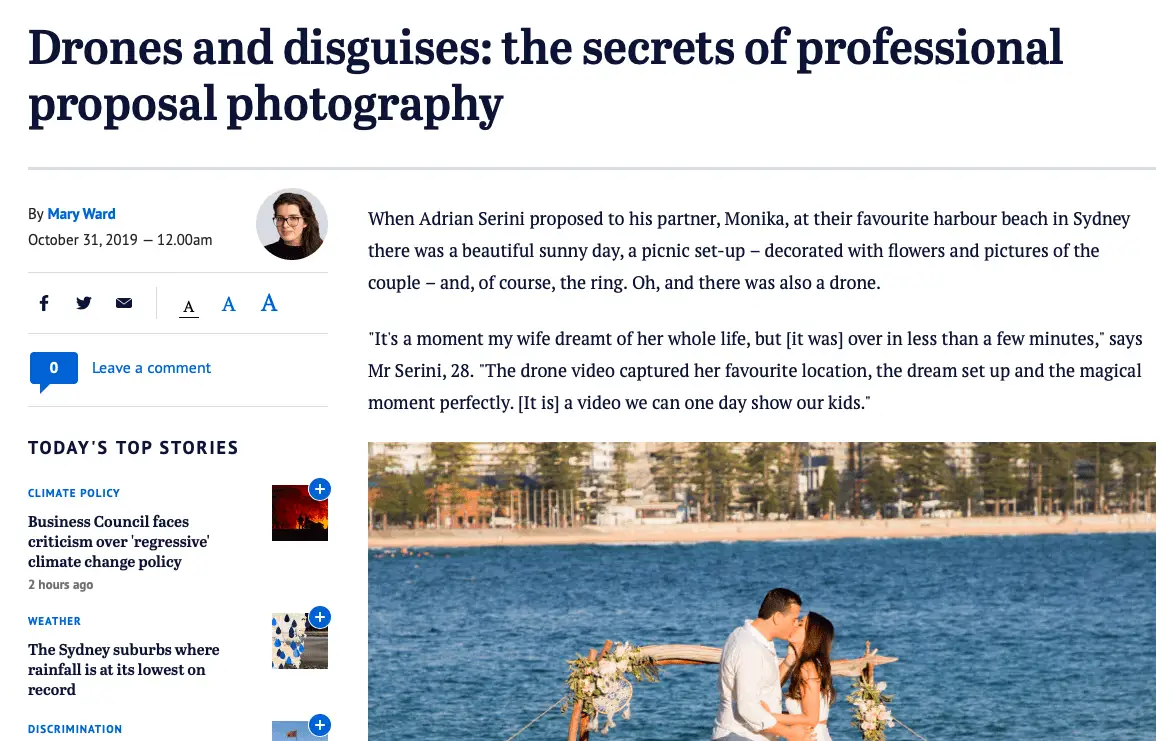Viewport: 1174px width, 741px height.
Task: Click the email share envelope icon
Action: tap(124, 303)
